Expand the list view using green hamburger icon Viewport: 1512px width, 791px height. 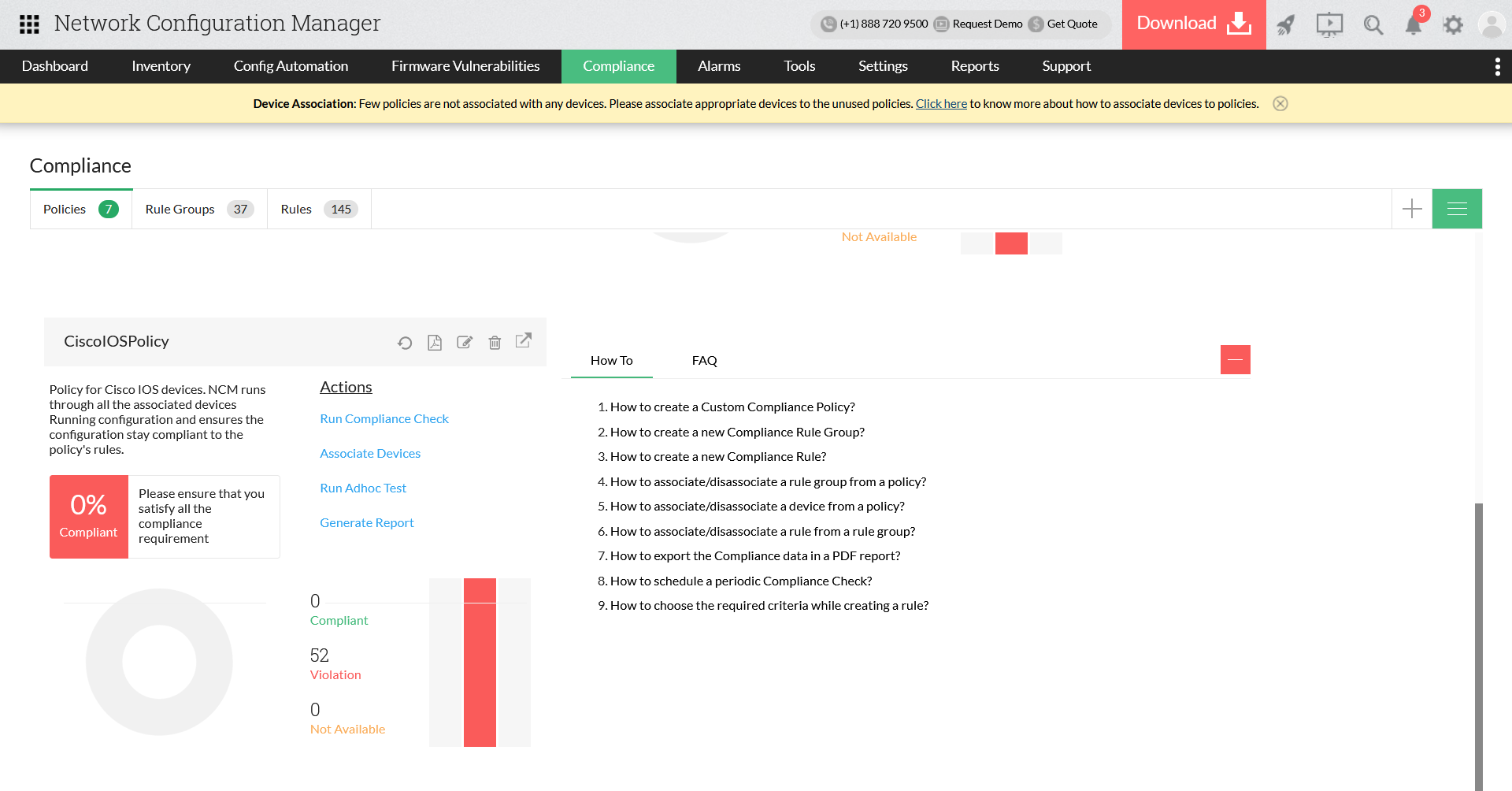tap(1457, 208)
